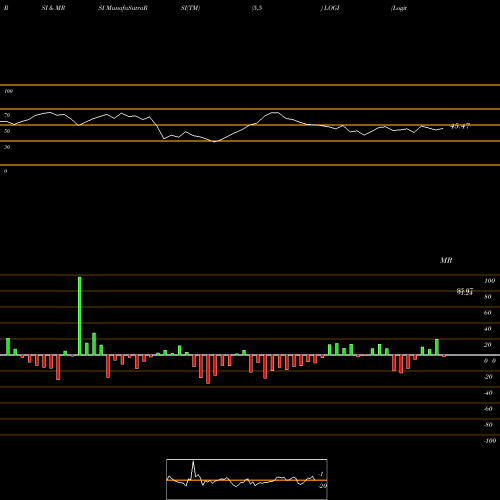500x500 pixels.
Task: Click the tallest green histogram bar
Action: (x=79, y=316)
